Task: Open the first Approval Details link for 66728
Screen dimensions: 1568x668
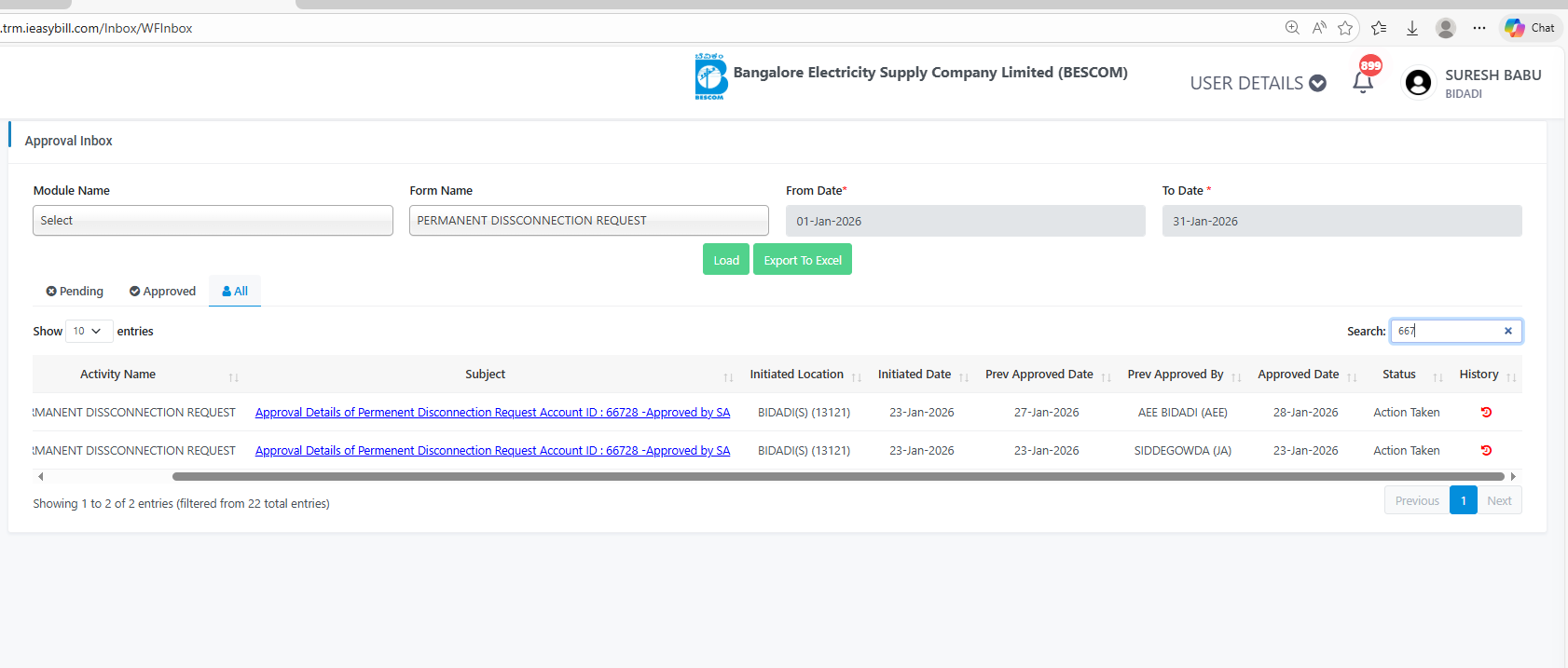Action: (x=492, y=412)
